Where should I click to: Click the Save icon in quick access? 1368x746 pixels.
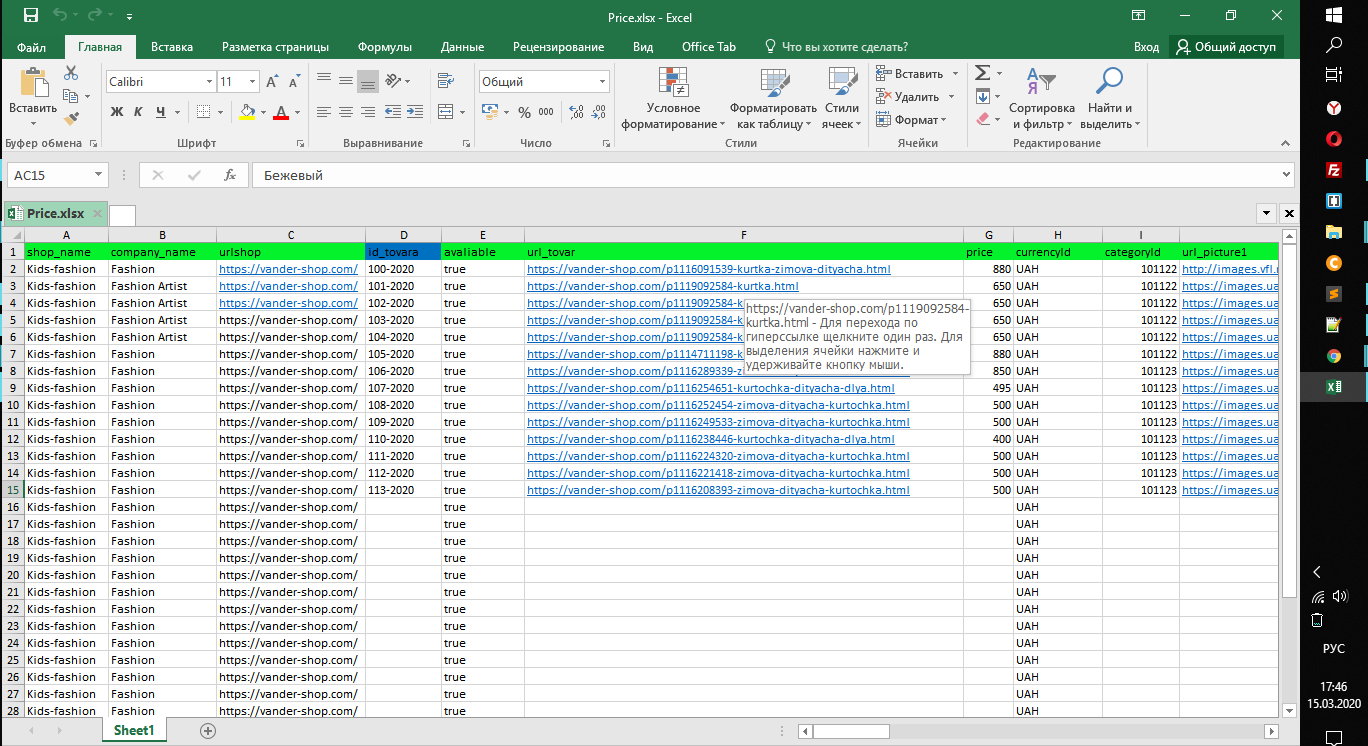[x=31, y=16]
